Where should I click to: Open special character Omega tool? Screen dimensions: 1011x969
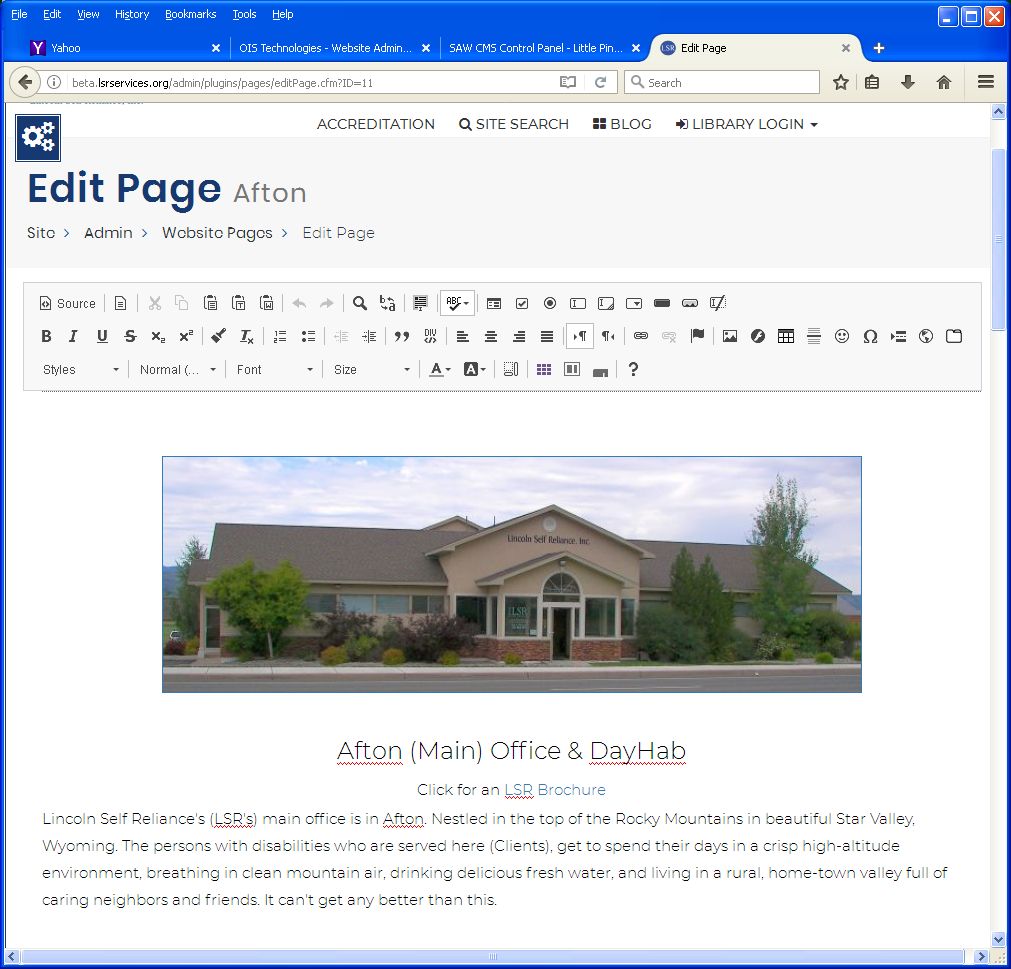870,336
